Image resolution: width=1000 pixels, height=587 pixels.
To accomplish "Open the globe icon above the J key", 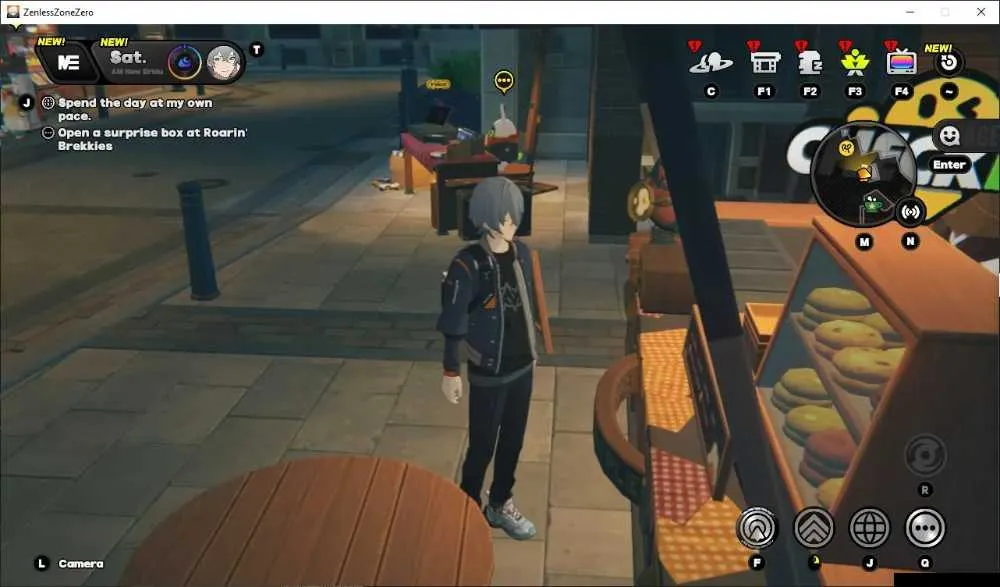I will pos(869,528).
